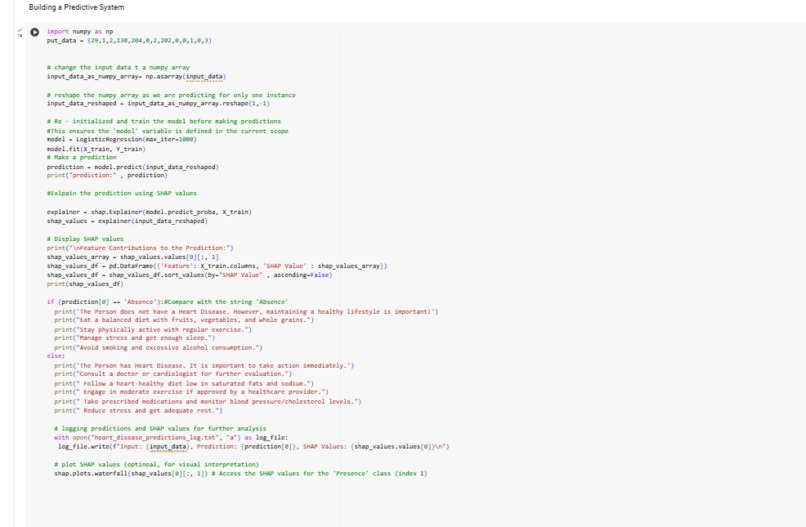The height and width of the screenshot is (527, 806).
Task: Click the comment 'Re - initialized and train the model'
Action: pos(164,121)
